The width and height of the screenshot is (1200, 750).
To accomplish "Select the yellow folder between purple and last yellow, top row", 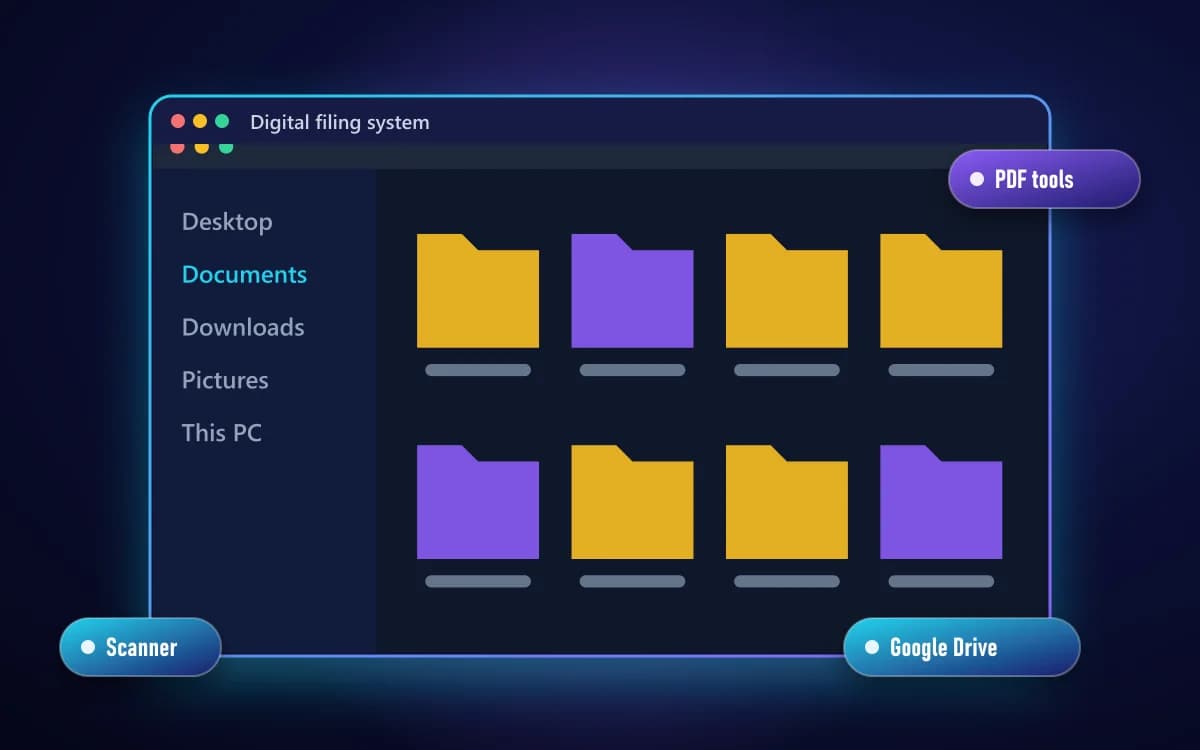I will coord(787,291).
